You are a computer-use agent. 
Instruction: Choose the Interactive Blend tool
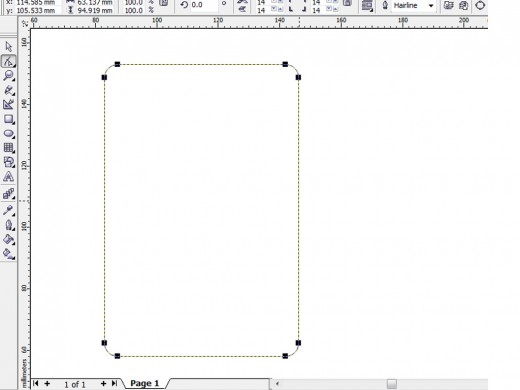coord(9,194)
